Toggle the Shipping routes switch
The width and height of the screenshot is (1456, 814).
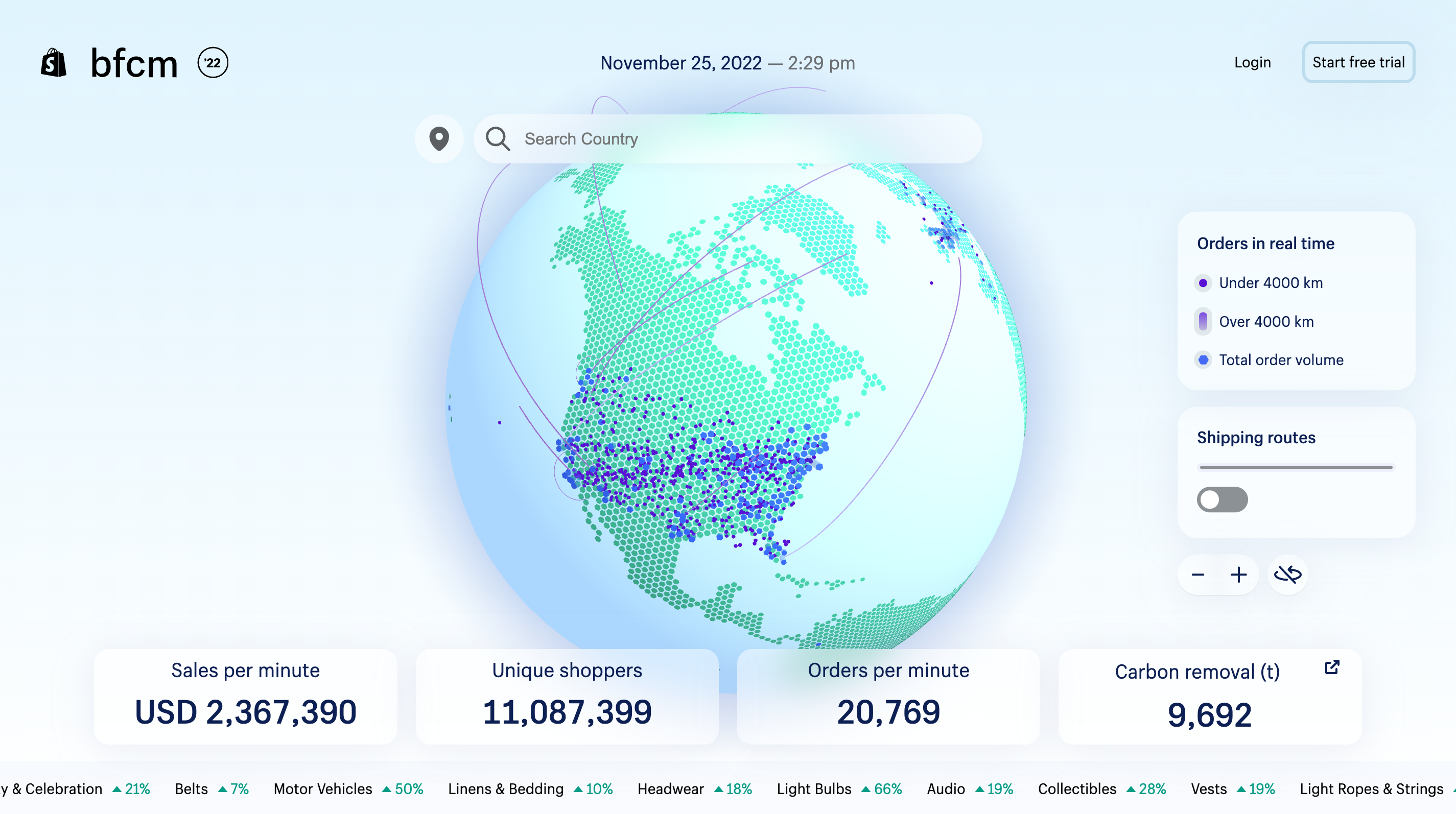click(x=1222, y=500)
